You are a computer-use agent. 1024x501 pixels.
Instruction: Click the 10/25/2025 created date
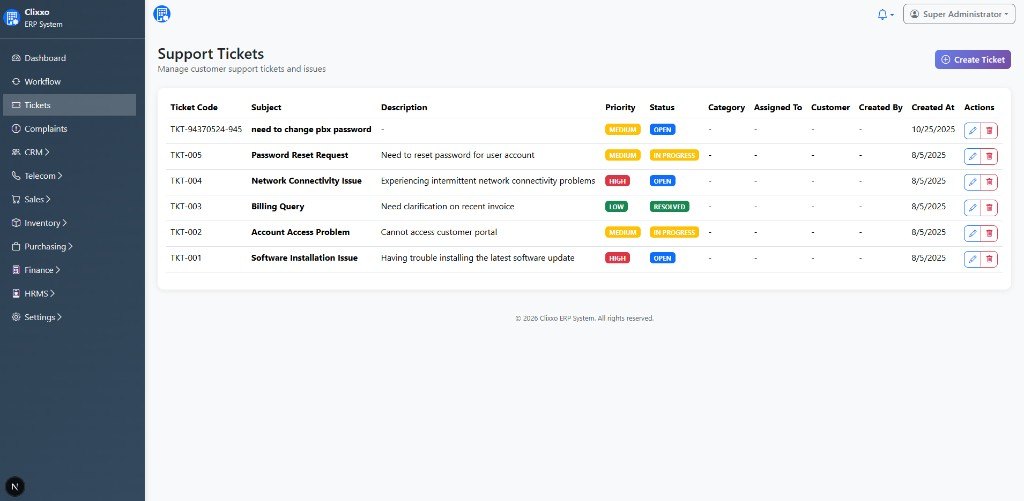(x=933, y=129)
